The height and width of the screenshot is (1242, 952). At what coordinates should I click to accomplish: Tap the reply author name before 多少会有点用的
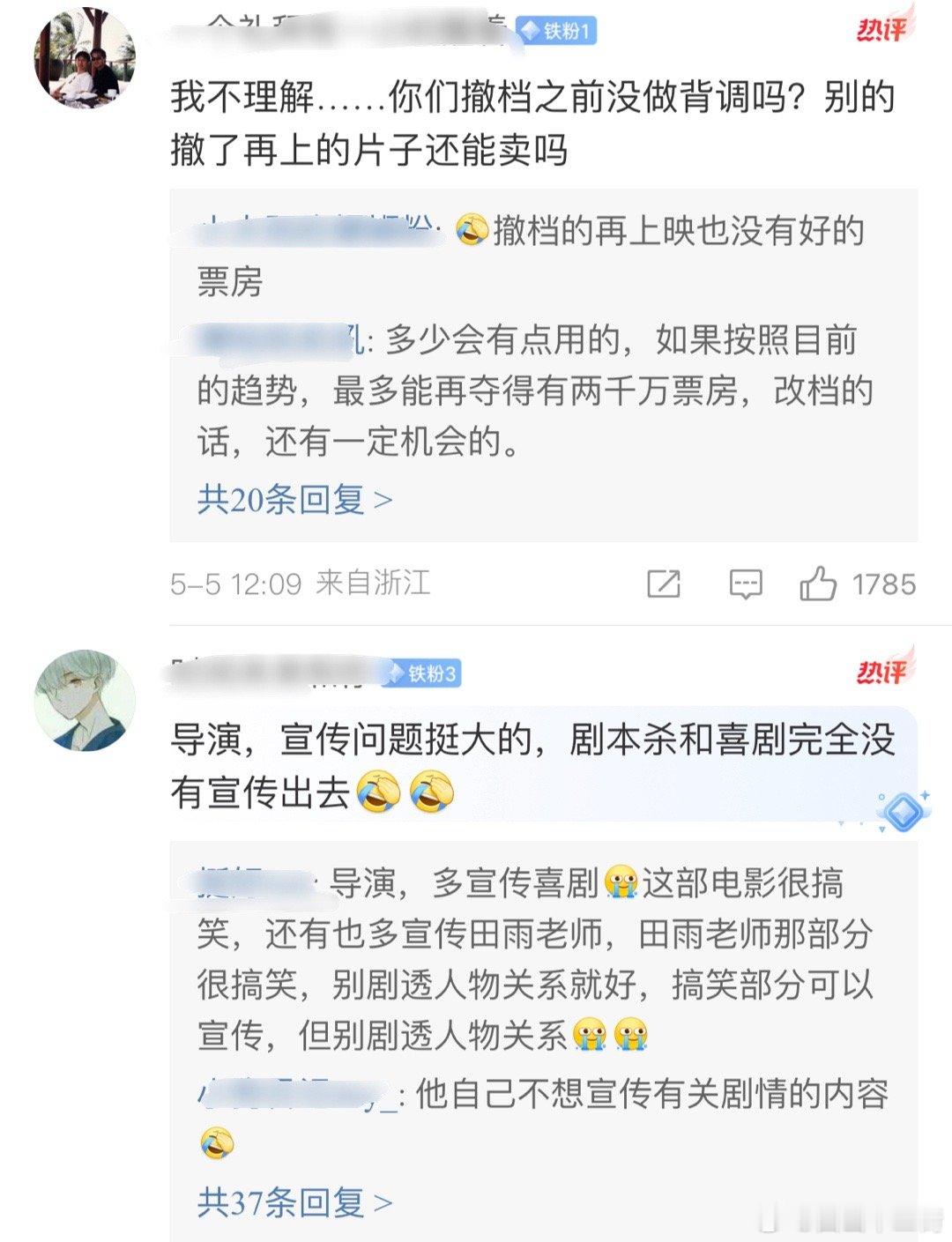click(280, 340)
